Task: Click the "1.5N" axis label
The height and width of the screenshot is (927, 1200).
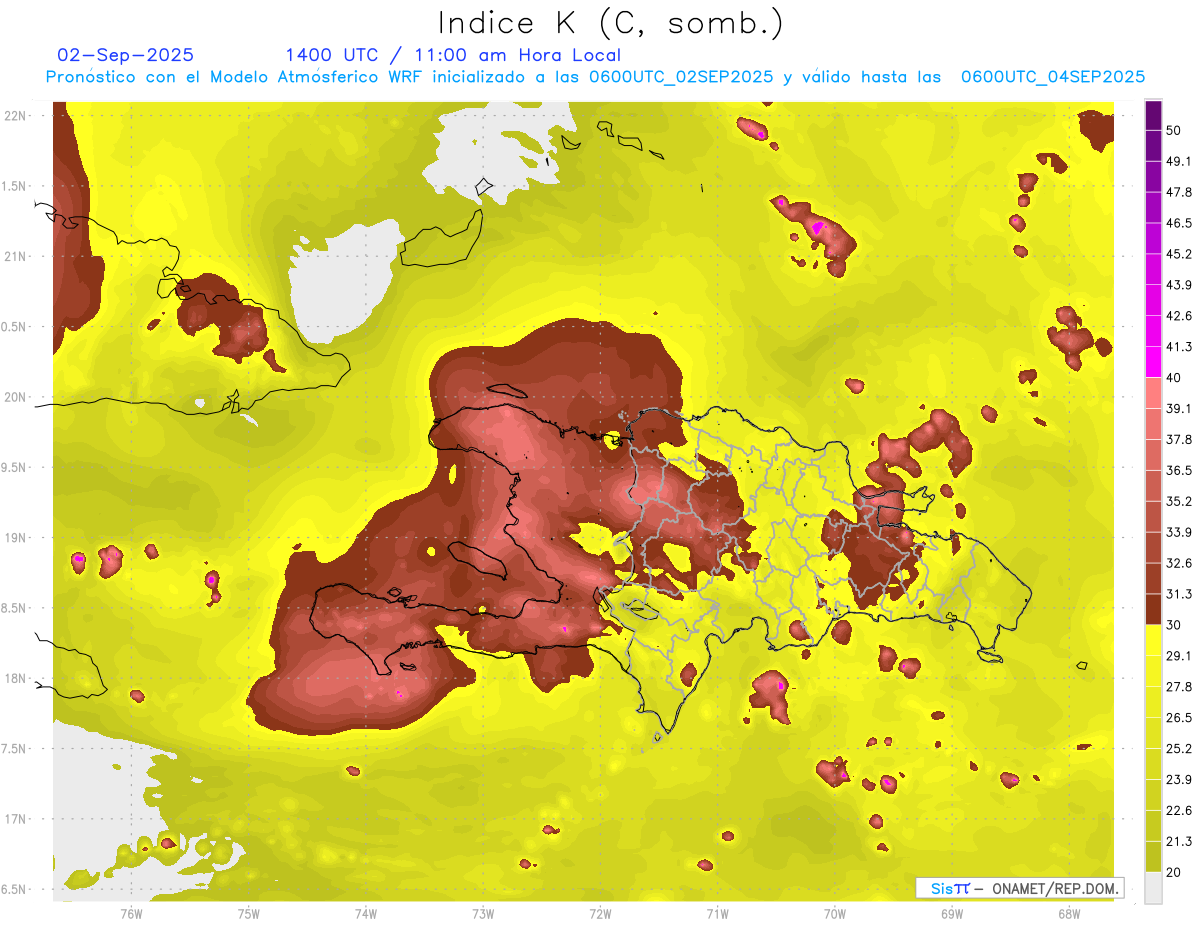Action: 14,186
